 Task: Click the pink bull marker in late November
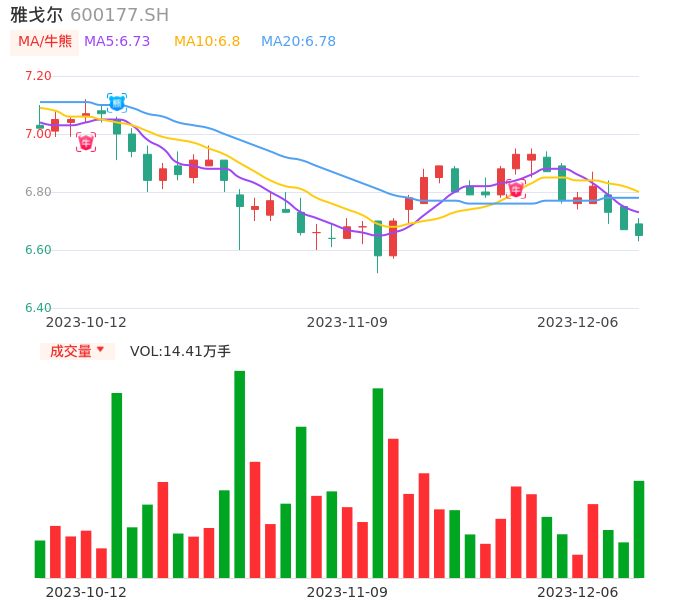coord(516,189)
